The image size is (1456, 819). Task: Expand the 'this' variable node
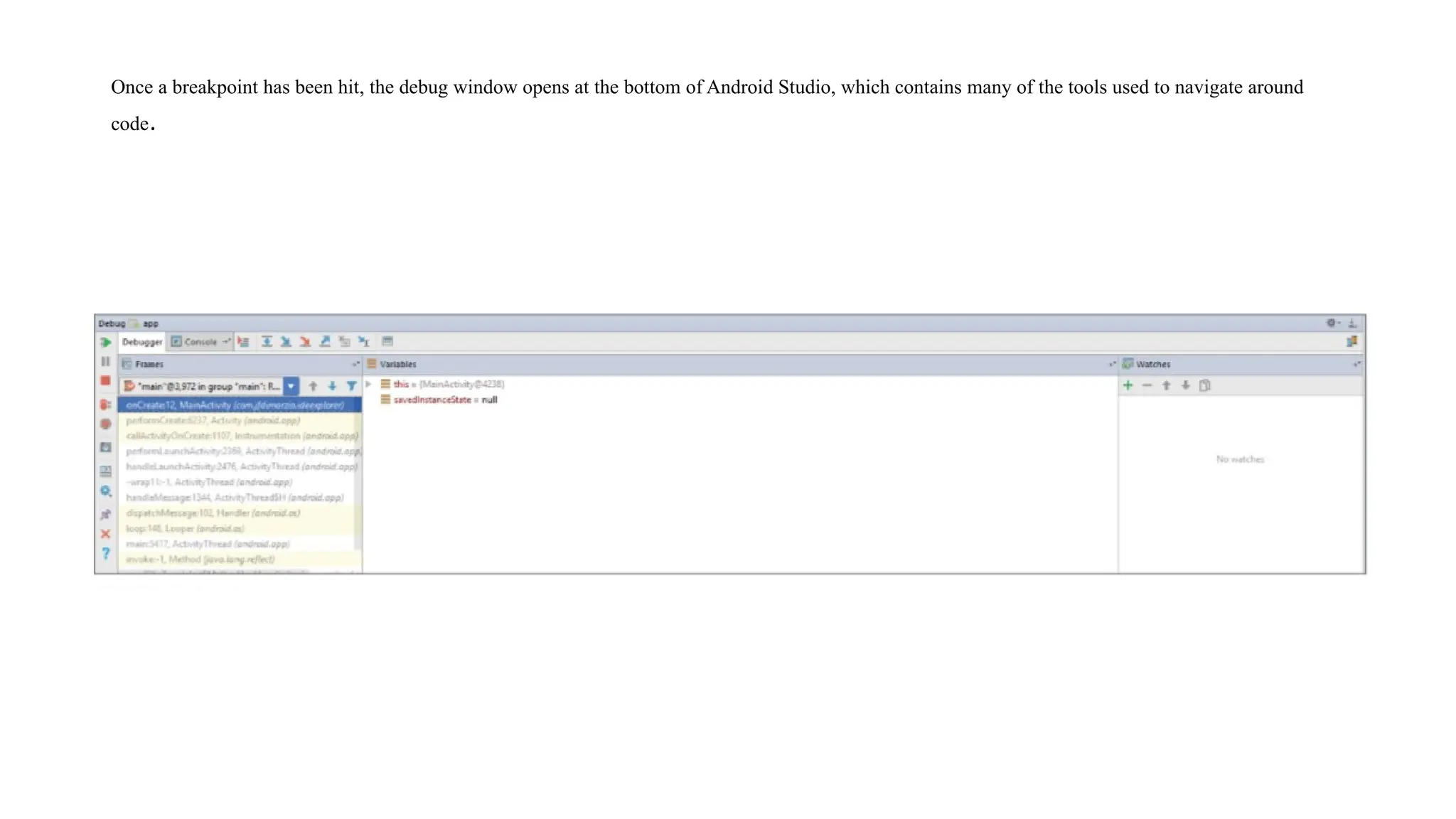(369, 384)
